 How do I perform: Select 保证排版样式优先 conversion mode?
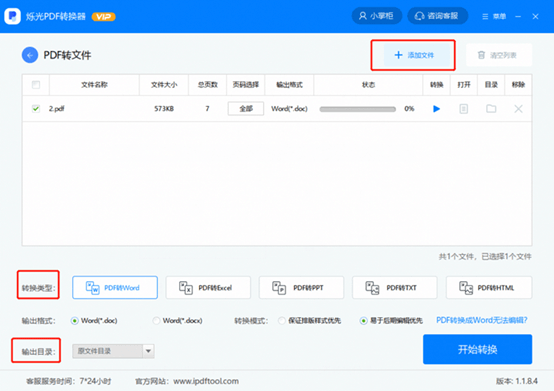coord(282,321)
